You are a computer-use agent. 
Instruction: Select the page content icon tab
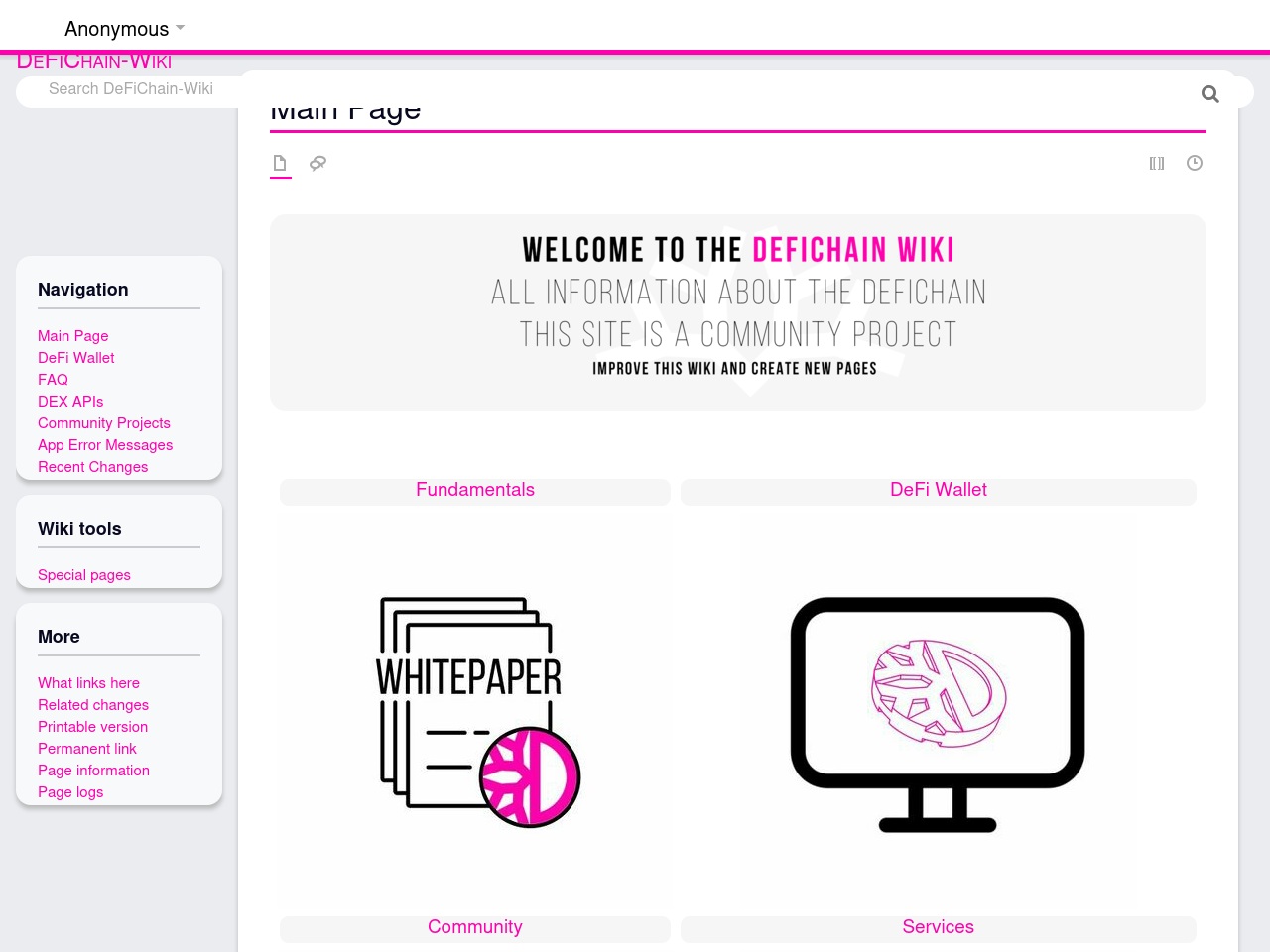coord(280,163)
